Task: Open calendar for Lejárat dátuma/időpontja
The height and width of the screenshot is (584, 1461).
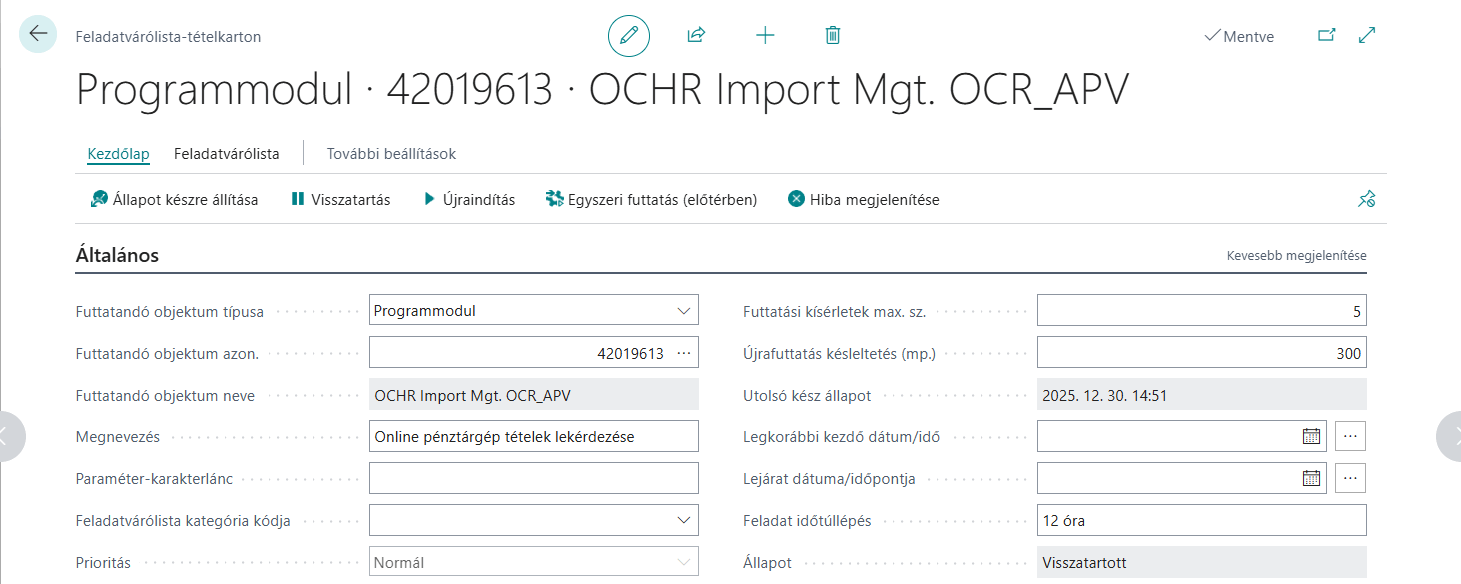Action: 1311,478
